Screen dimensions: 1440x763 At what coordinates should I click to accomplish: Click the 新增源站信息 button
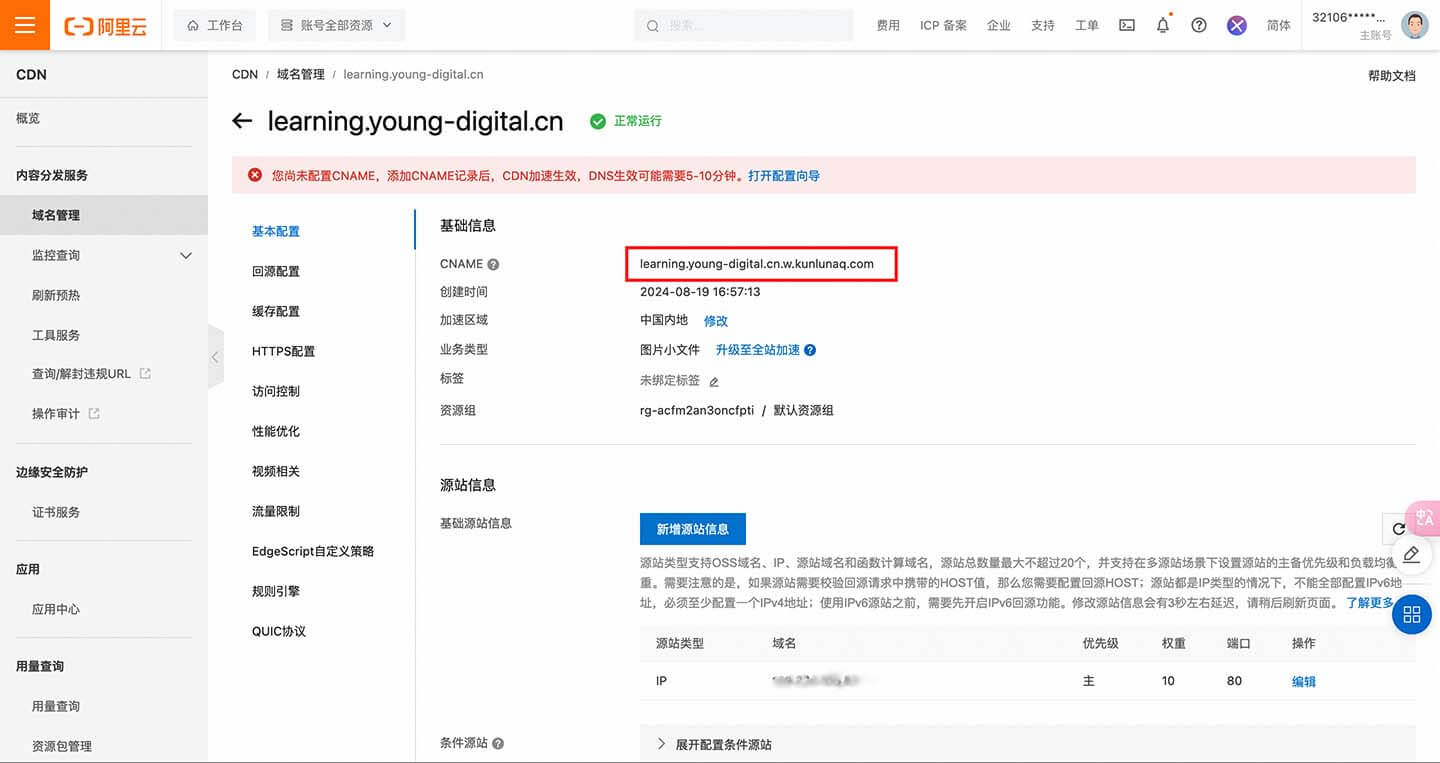693,528
